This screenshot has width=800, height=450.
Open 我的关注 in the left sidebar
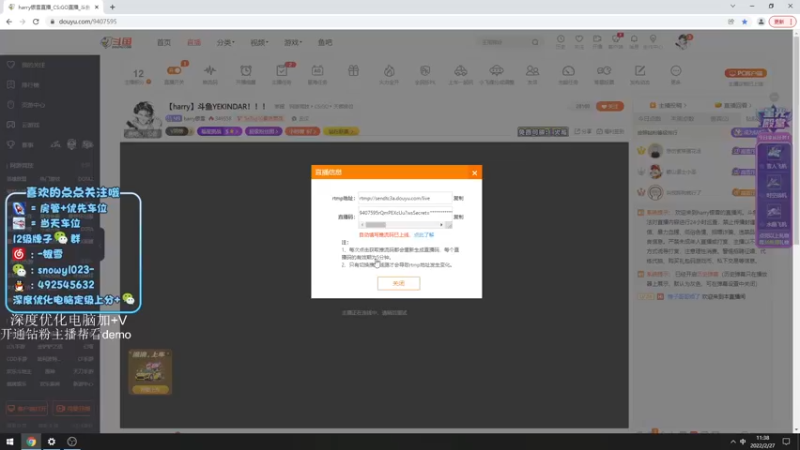coord(33,65)
